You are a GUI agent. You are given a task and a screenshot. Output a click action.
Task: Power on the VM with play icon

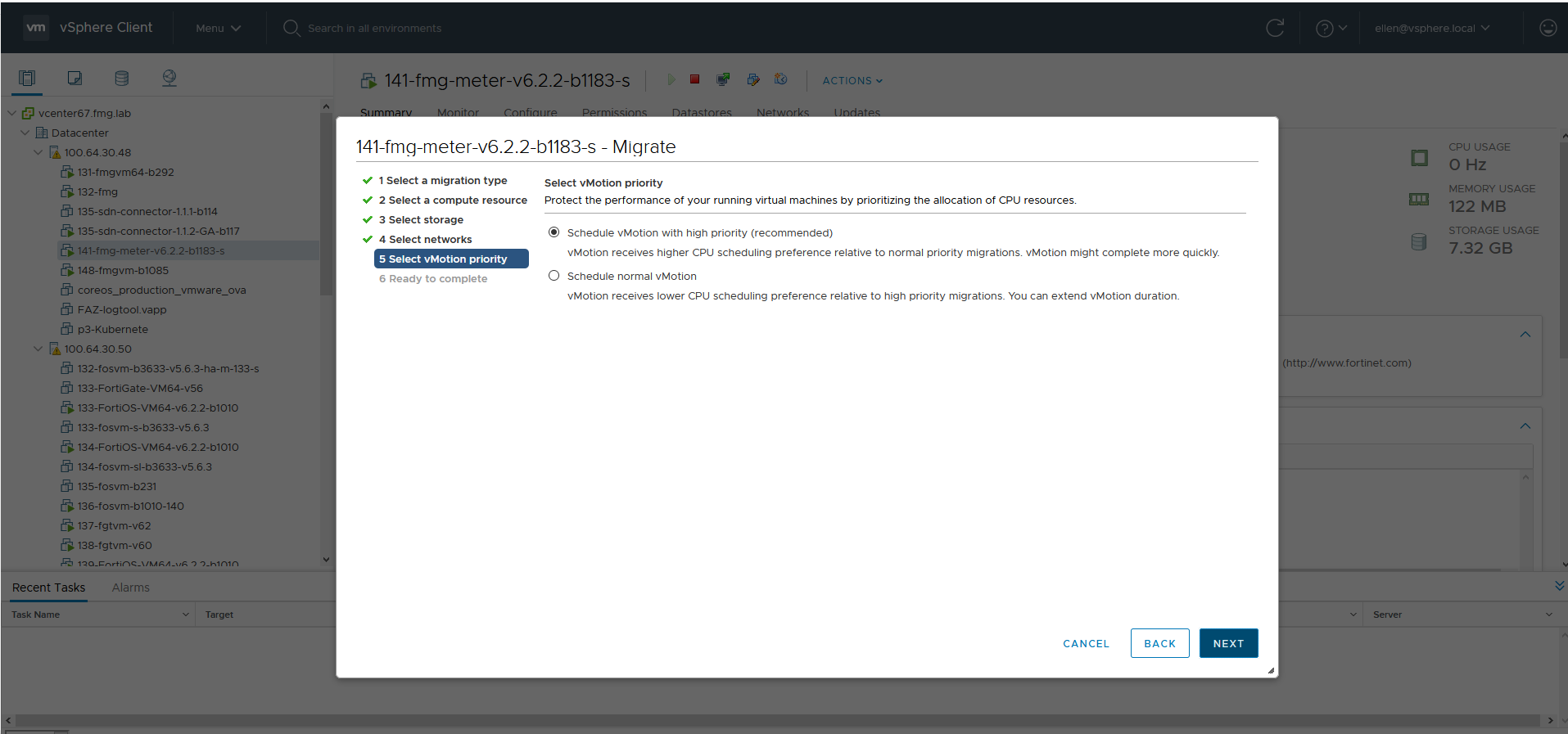tap(671, 79)
